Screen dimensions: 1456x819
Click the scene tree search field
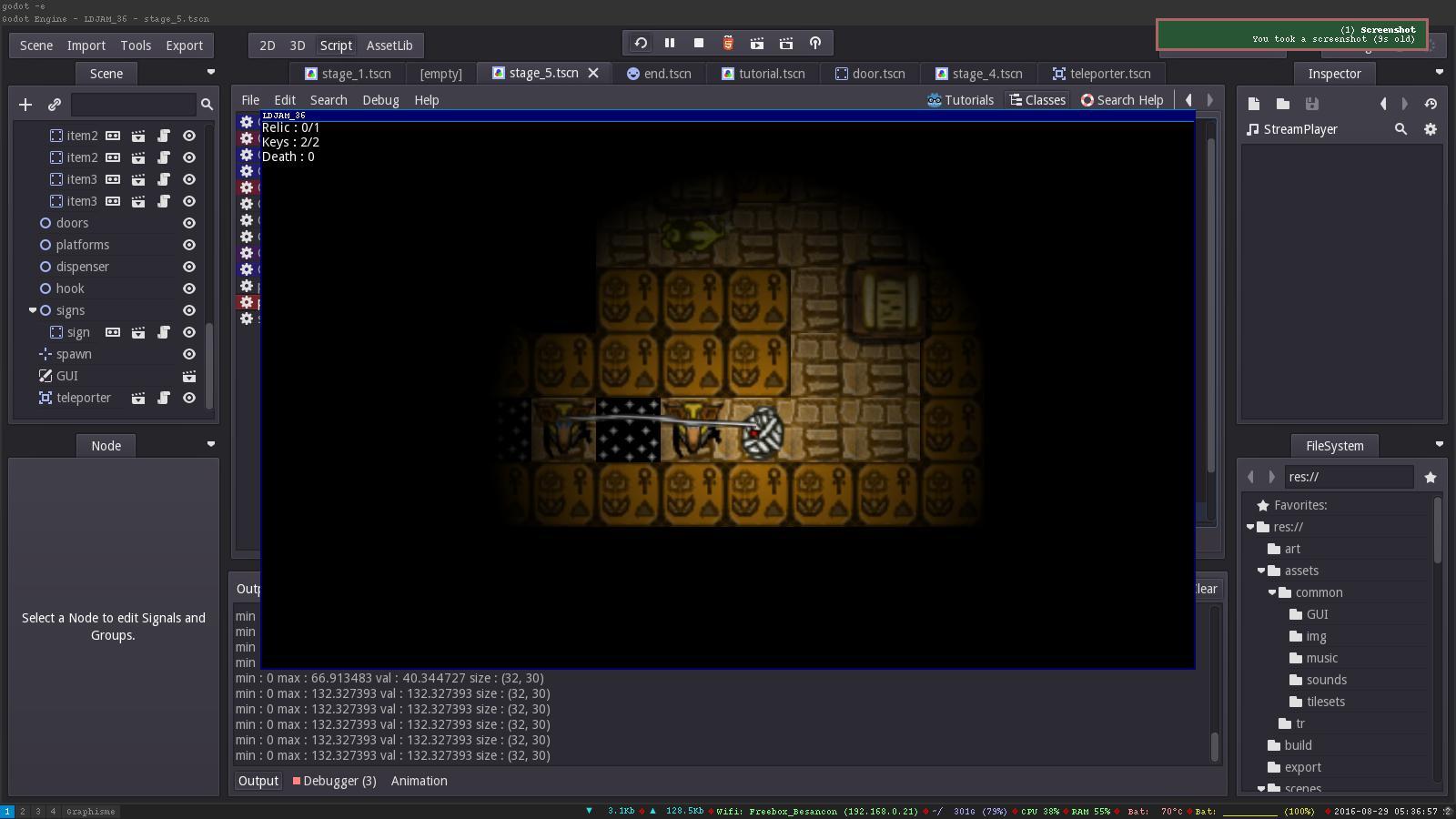tap(133, 105)
